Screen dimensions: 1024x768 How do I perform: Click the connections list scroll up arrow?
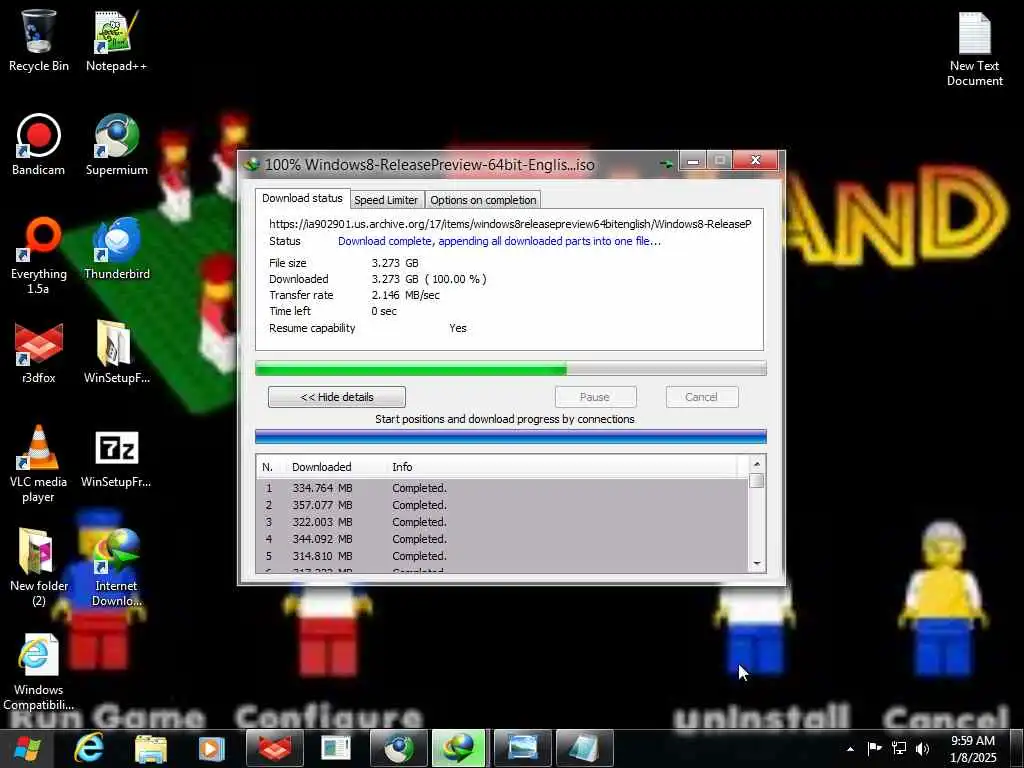coord(757,464)
